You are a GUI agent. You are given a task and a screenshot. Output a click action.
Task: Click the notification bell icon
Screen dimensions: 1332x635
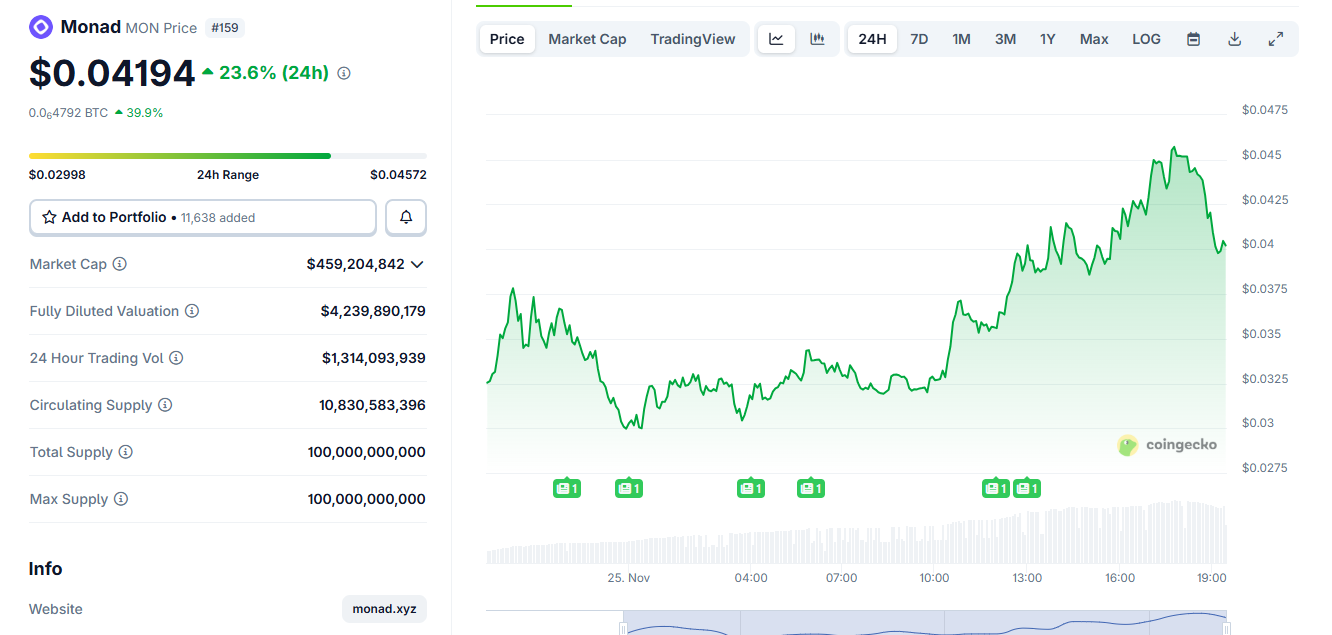405,217
